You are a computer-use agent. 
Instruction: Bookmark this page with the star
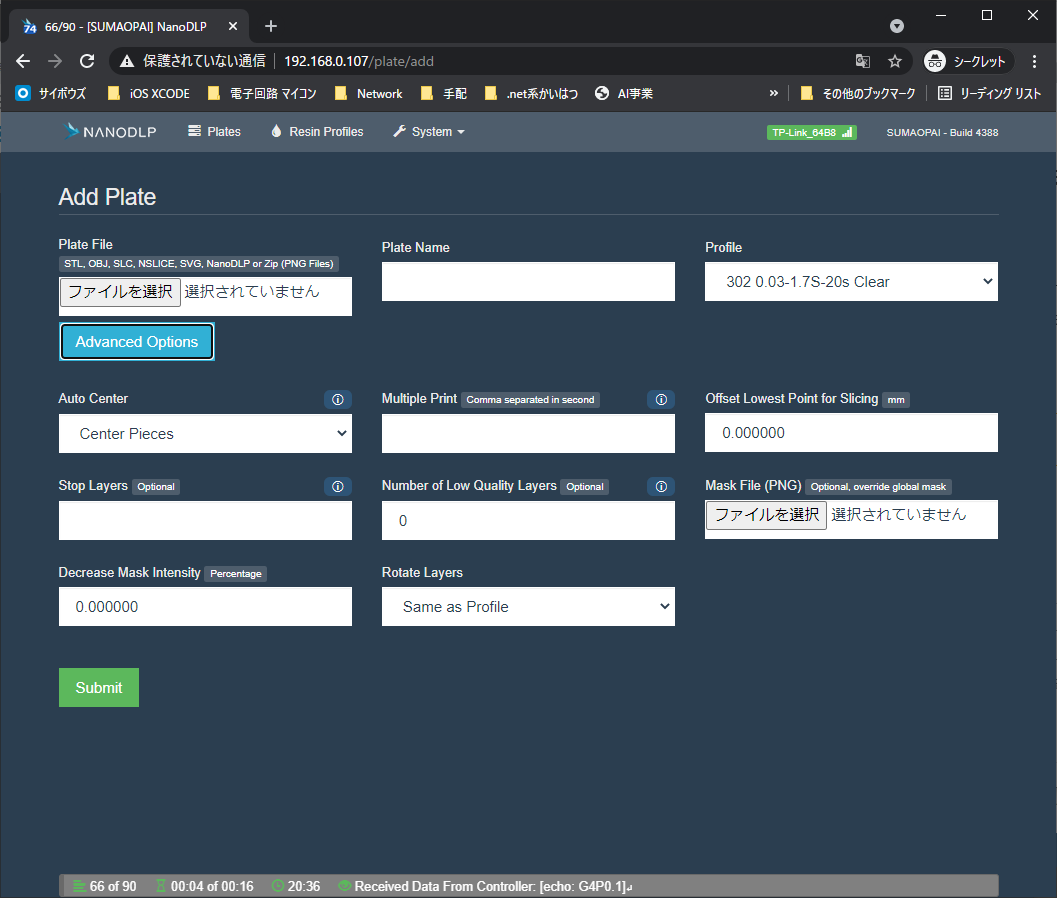click(x=895, y=61)
